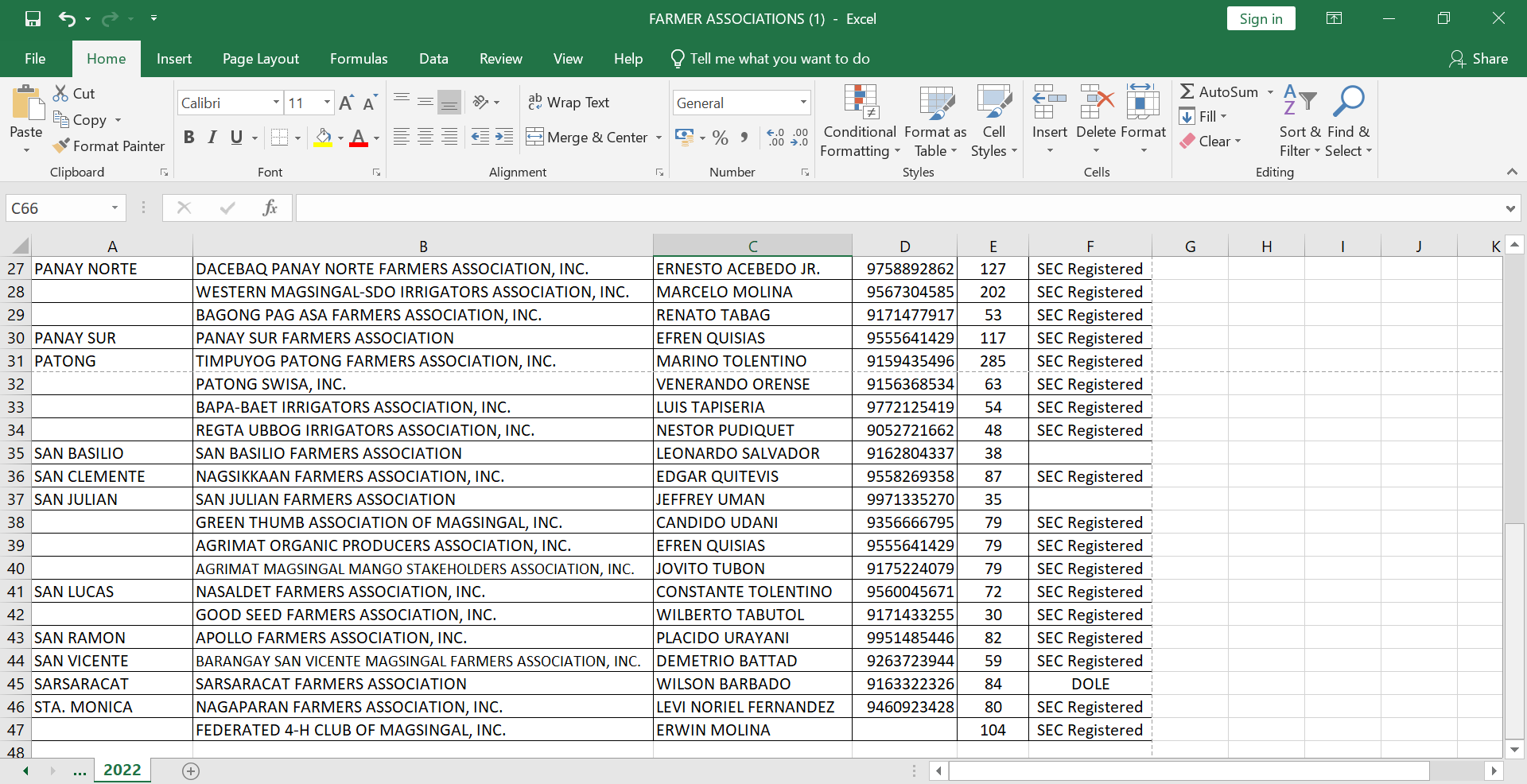Collapse the ribbon with the chevron
The height and width of the screenshot is (784, 1527).
(x=1512, y=172)
